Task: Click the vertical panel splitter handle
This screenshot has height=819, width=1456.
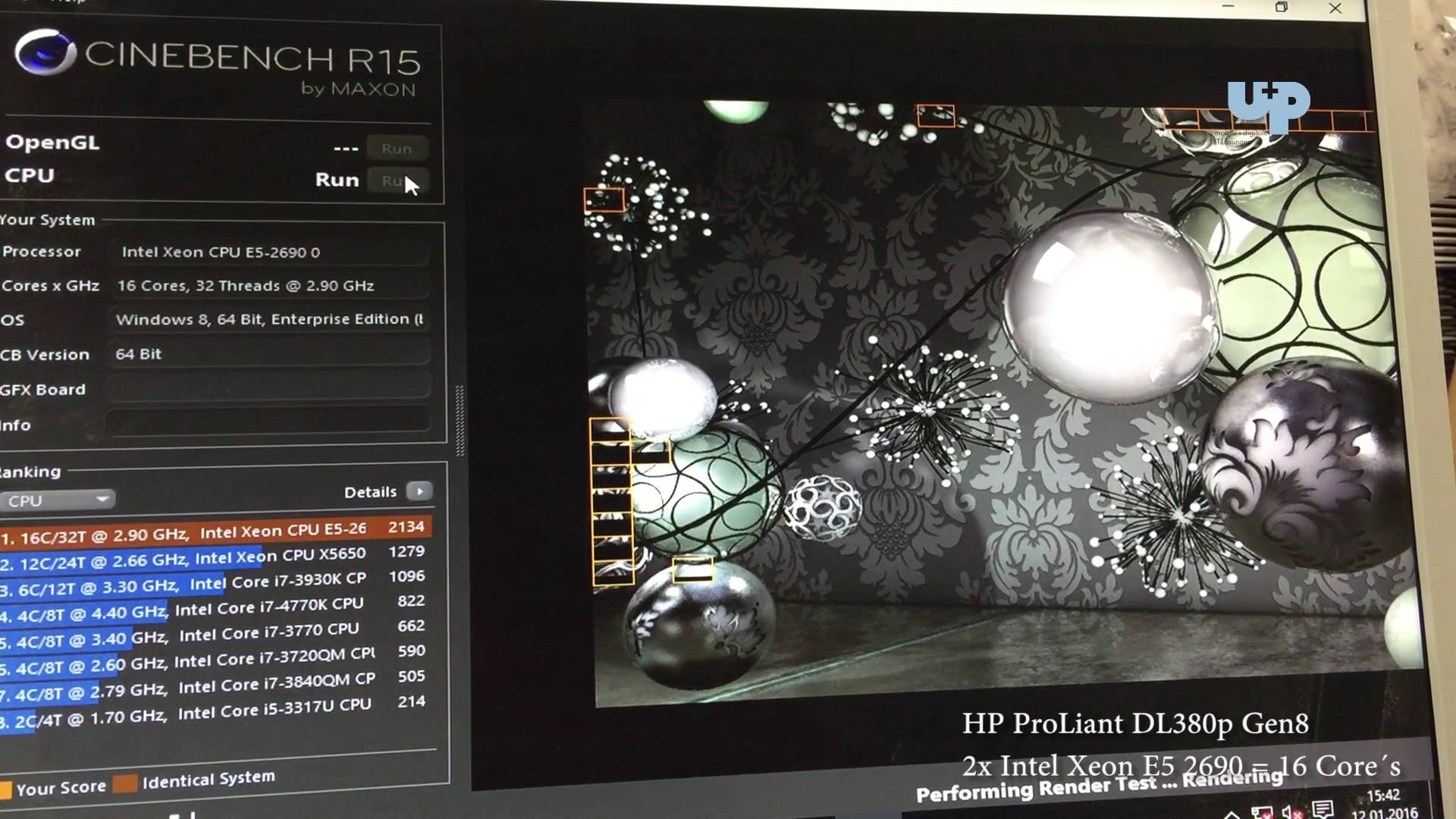Action: [460, 421]
